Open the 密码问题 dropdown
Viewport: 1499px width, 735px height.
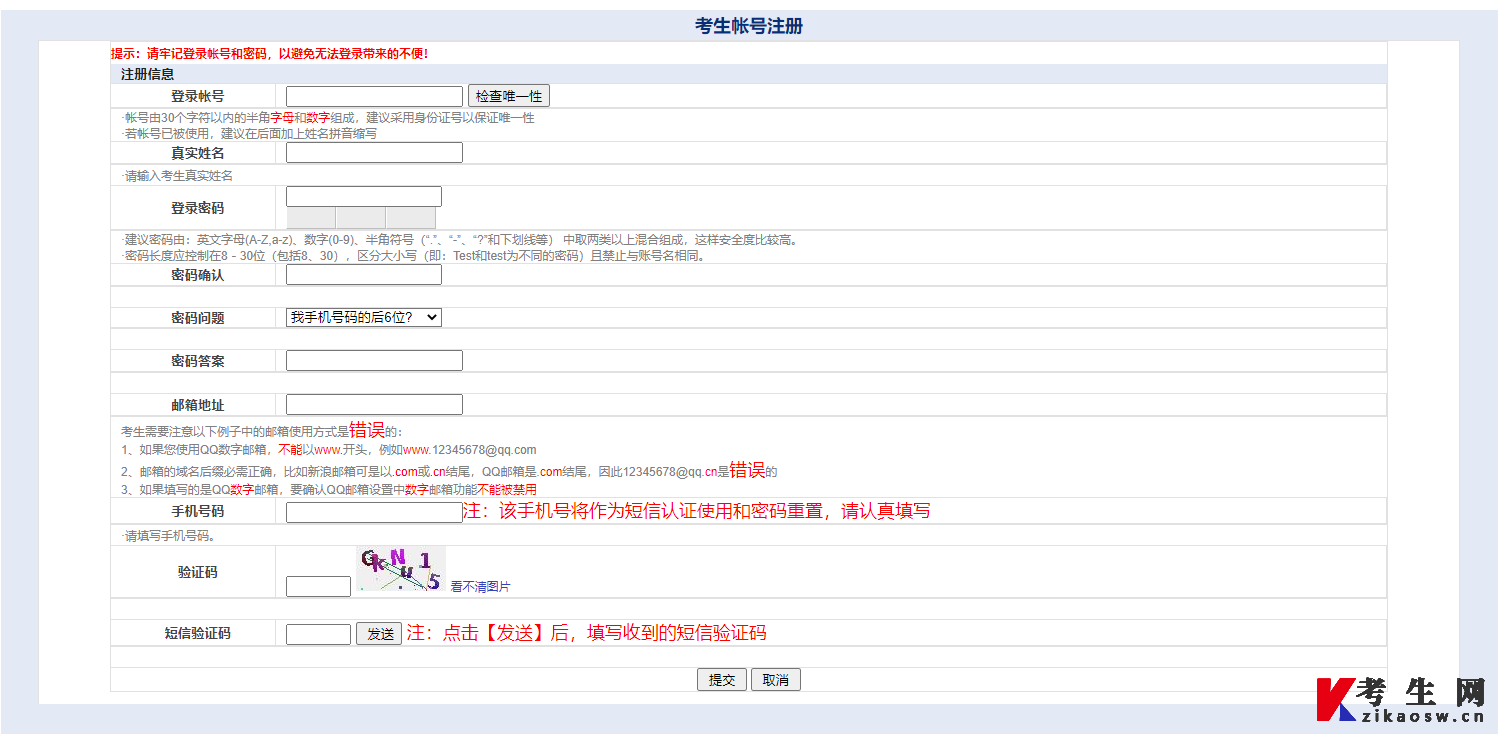pos(364,317)
